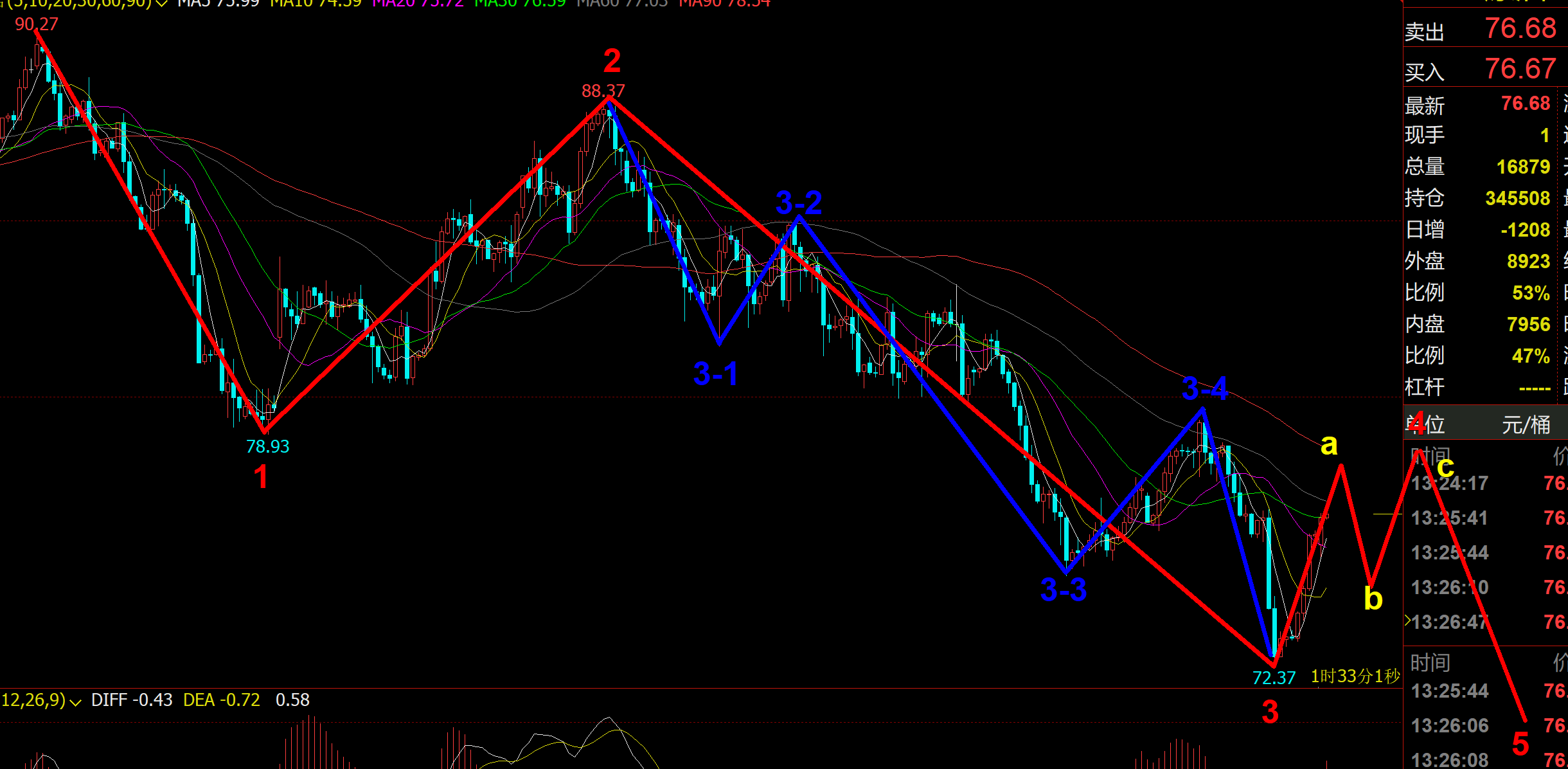
Task: Click the 时间 column header
Action: 1430,662
